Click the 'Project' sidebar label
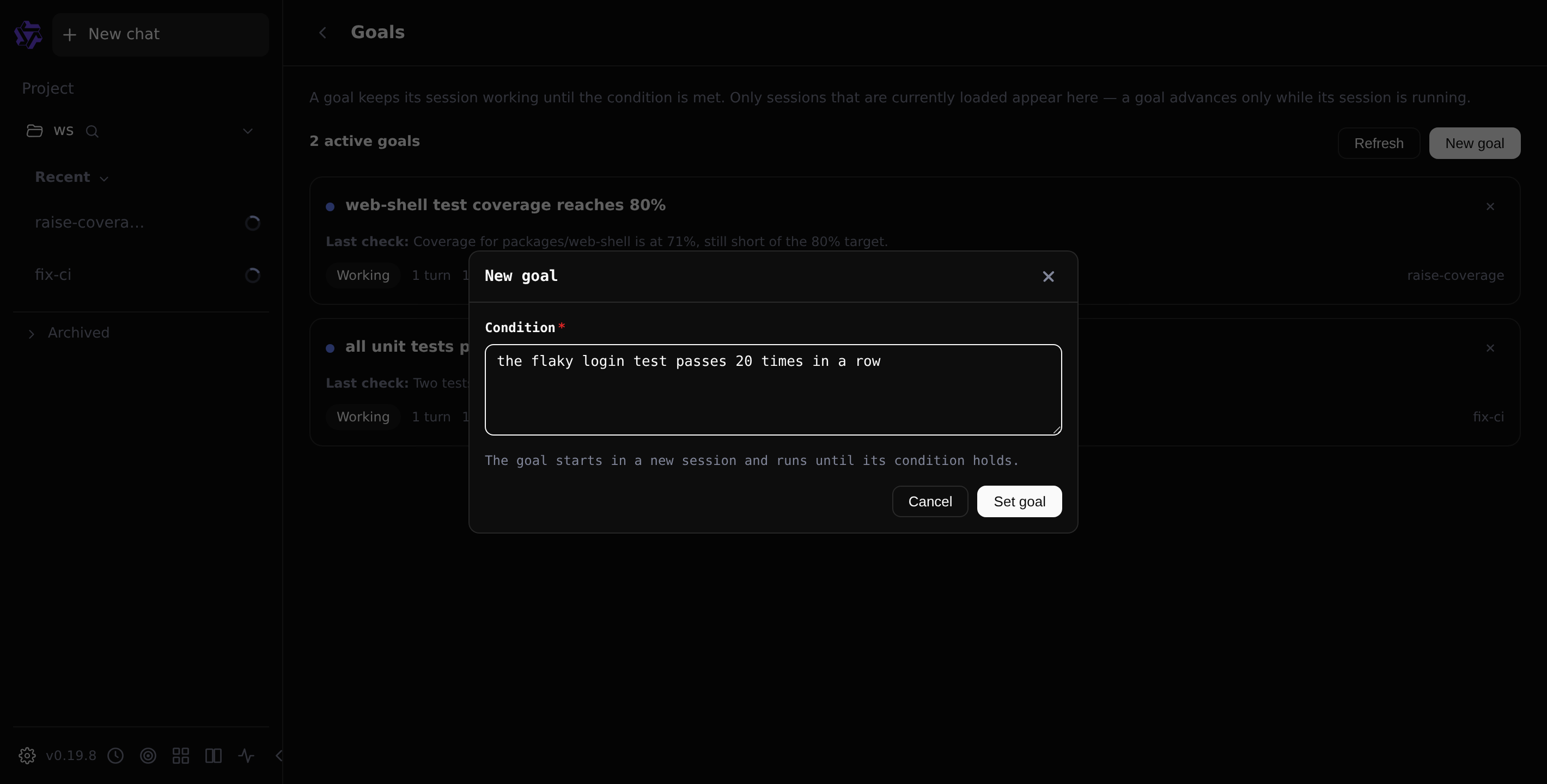The width and height of the screenshot is (1547, 784). pos(47,88)
